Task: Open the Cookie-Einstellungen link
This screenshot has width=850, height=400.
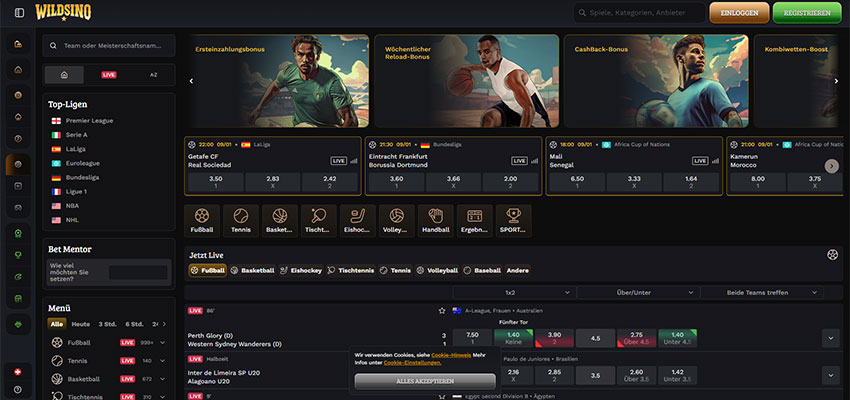Action: click(x=412, y=363)
